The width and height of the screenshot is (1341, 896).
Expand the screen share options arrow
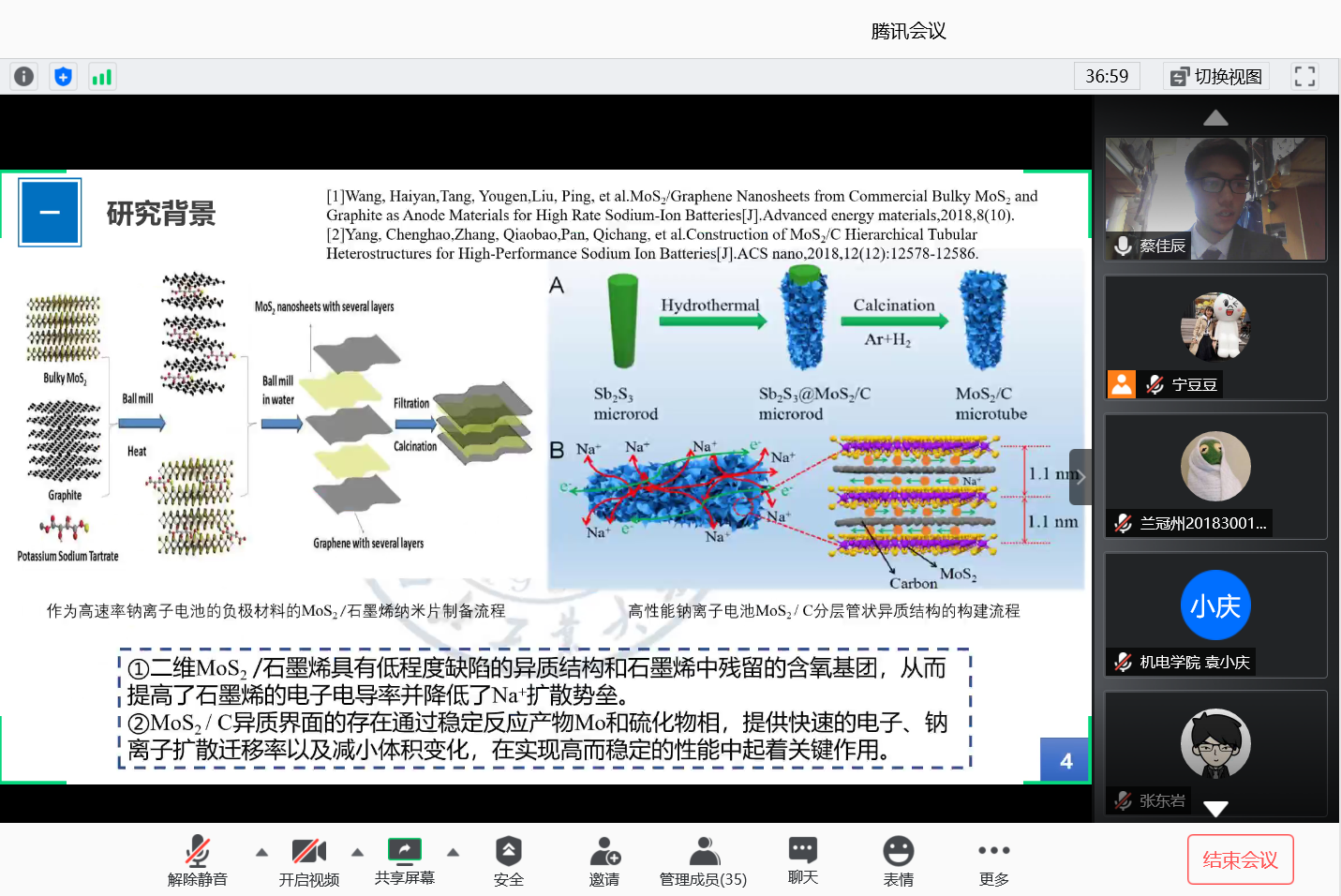(453, 852)
